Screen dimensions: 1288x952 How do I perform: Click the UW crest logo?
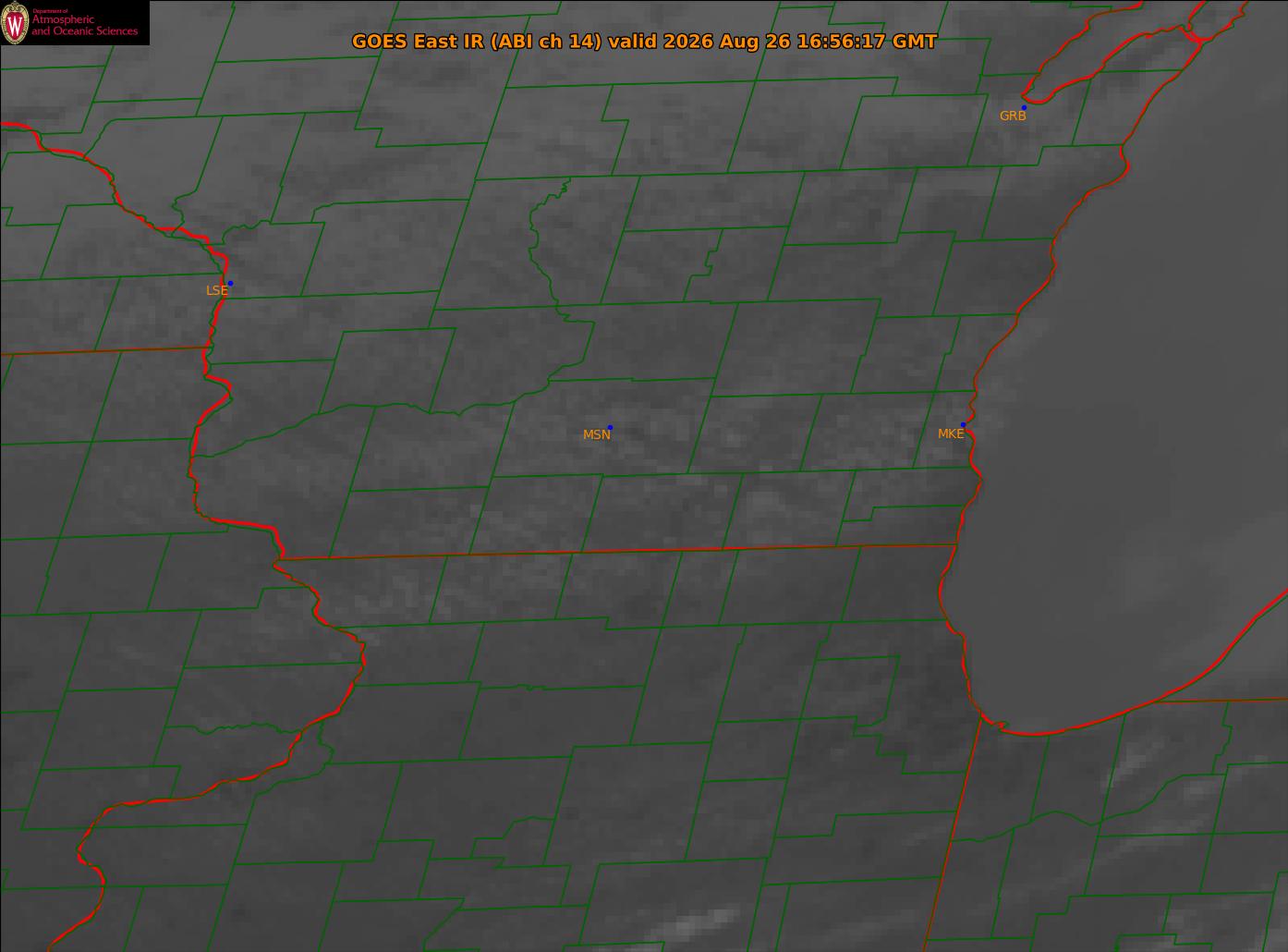click(15, 22)
